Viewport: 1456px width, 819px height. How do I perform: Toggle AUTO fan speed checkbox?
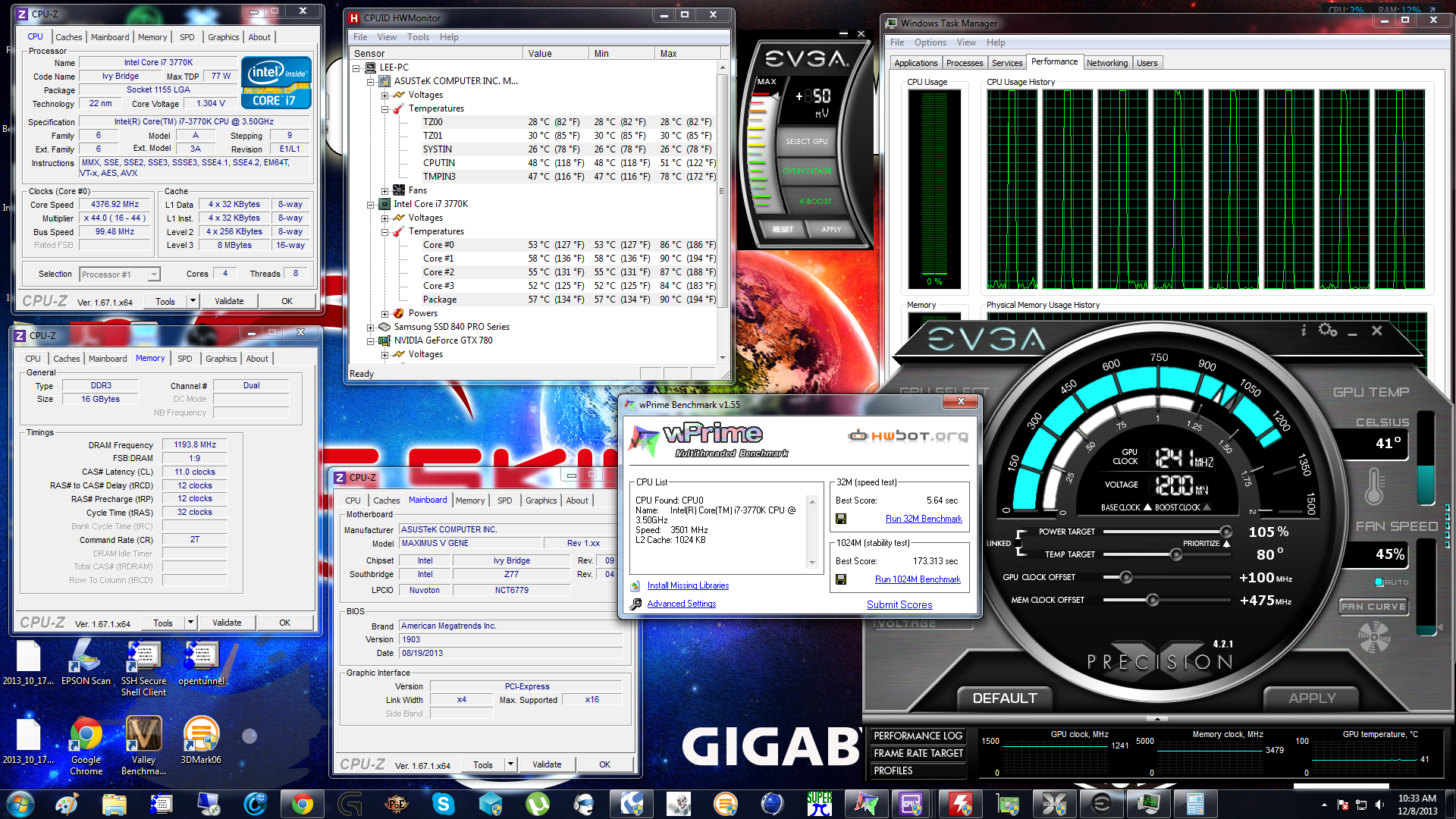pyautogui.click(x=1379, y=582)
